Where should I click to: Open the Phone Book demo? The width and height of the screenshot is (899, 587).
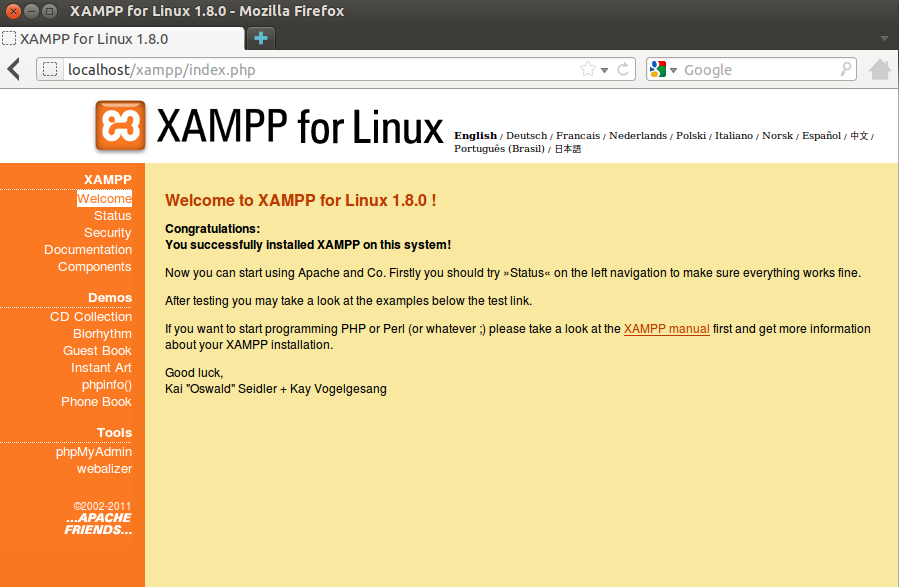click(96, 402)
